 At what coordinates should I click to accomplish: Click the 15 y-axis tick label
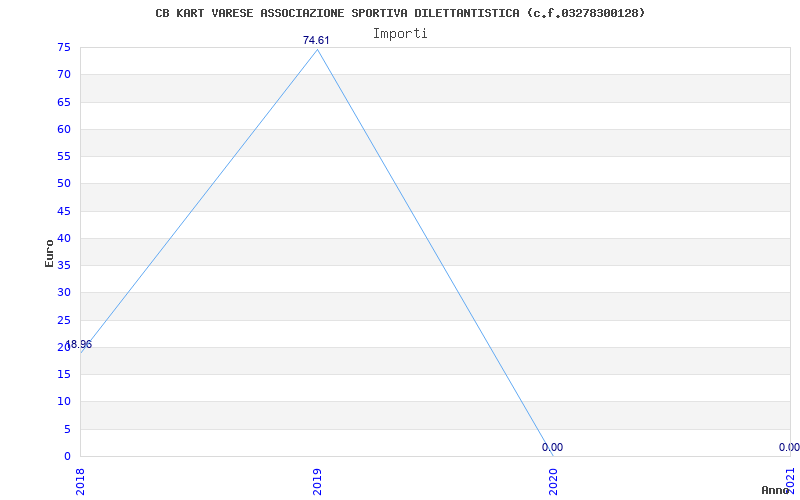pos(64,374)
